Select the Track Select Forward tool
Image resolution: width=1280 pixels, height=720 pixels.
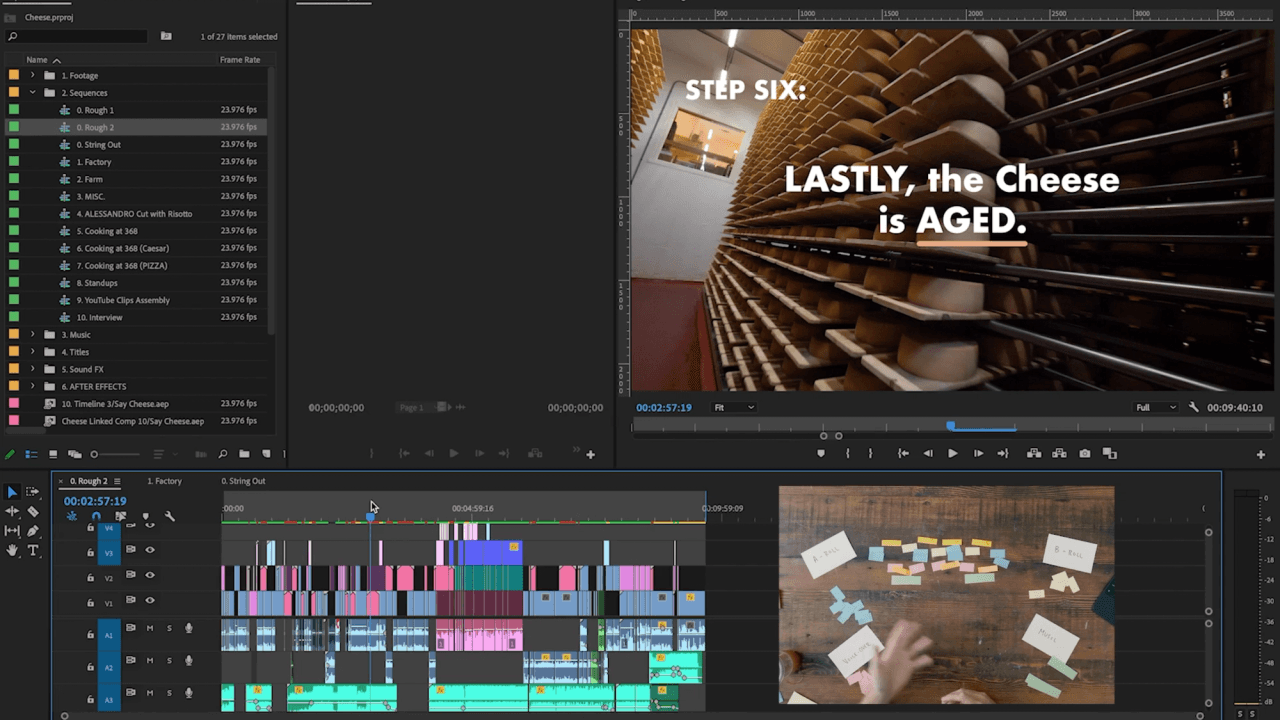click(32, 492)
